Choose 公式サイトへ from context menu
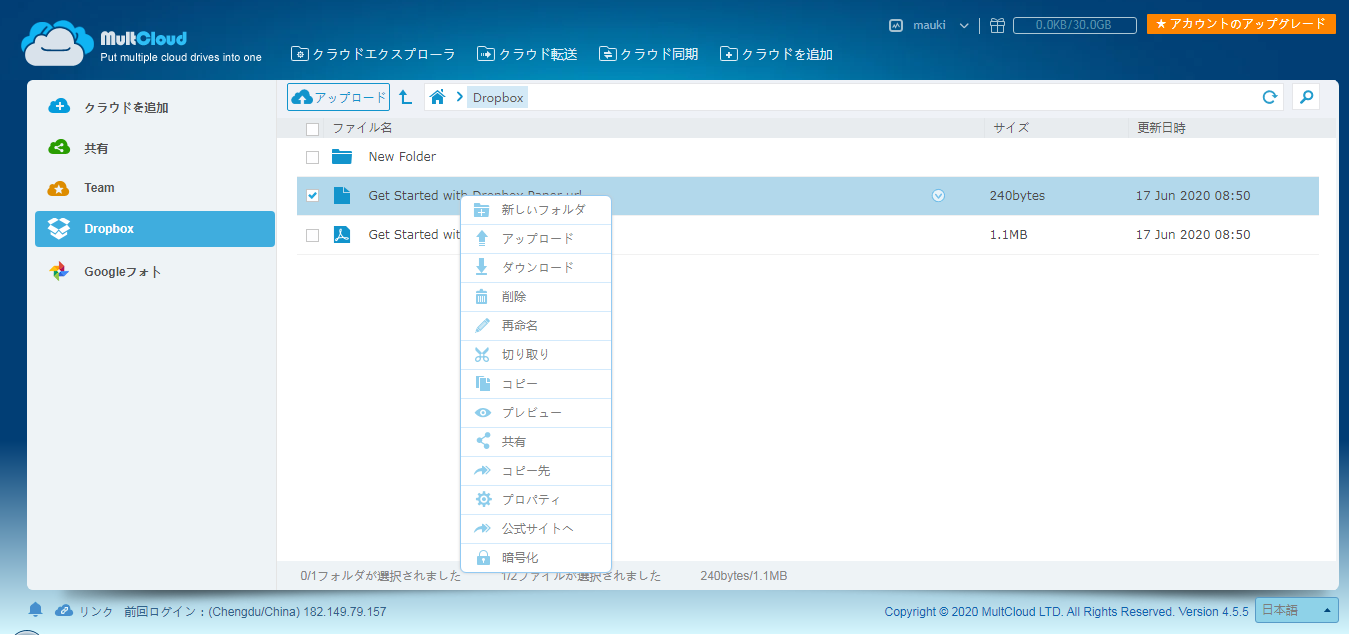 tap(536, 529)
